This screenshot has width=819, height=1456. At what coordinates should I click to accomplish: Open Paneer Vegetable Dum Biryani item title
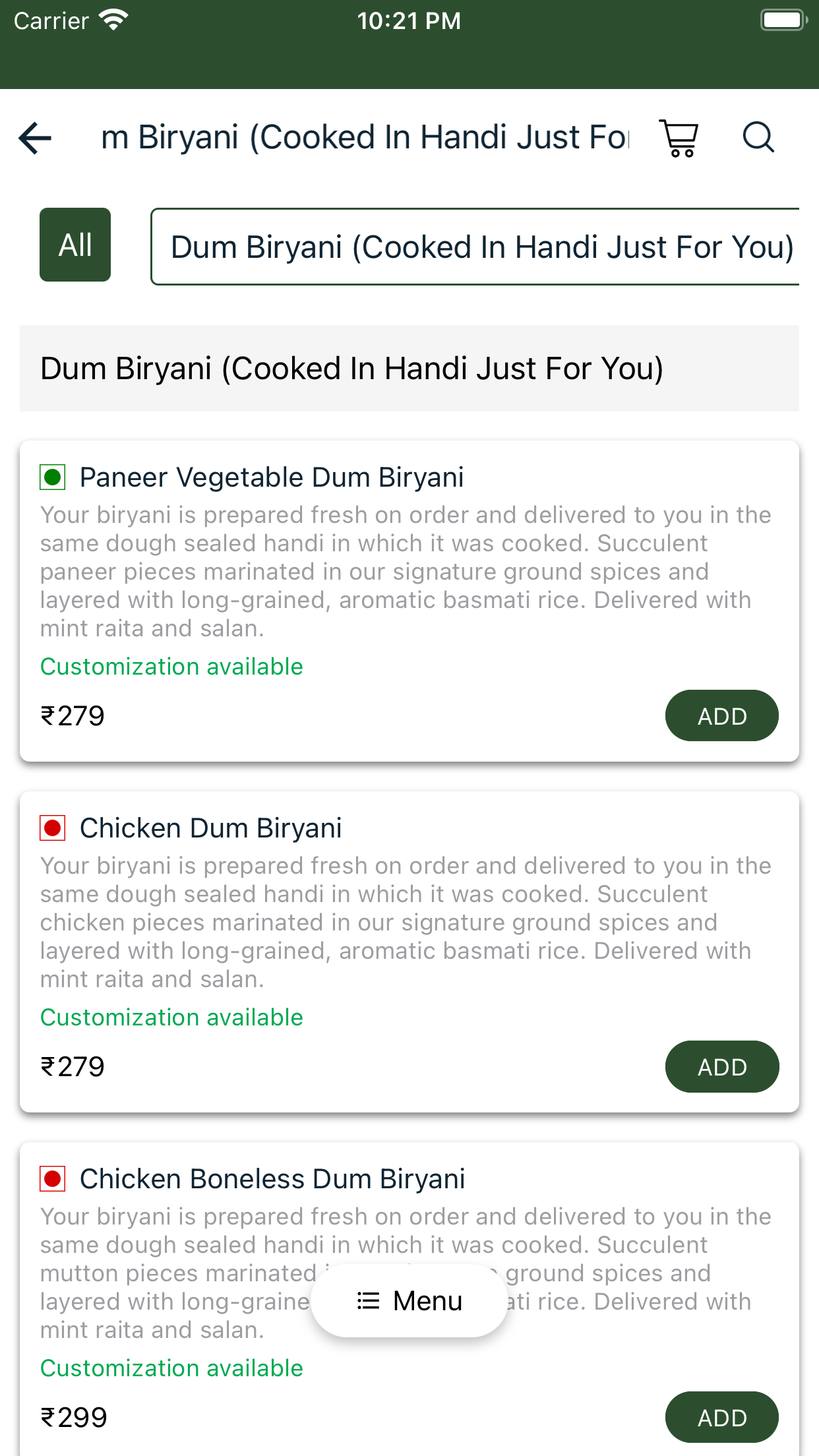pos(272,477)
